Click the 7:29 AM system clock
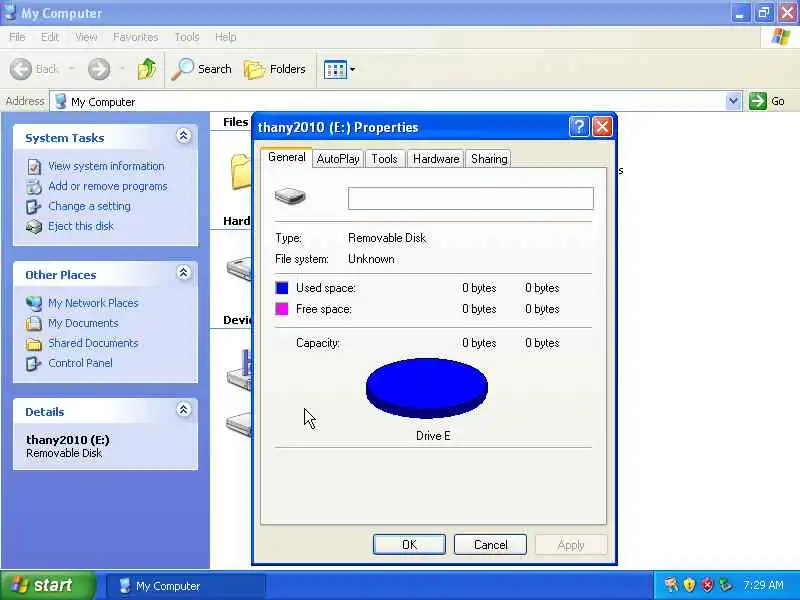This screenshot has width=800, height=600. 763,585
